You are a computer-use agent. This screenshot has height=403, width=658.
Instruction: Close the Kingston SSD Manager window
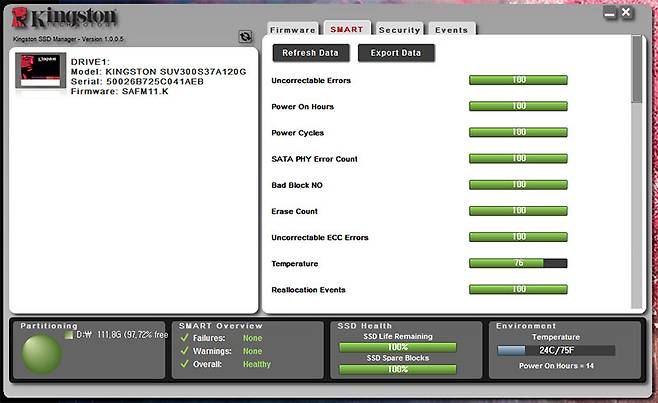coord(625,13)
